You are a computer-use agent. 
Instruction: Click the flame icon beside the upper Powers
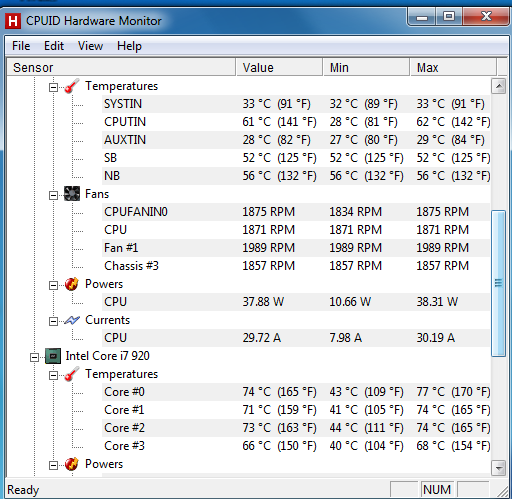72,284
